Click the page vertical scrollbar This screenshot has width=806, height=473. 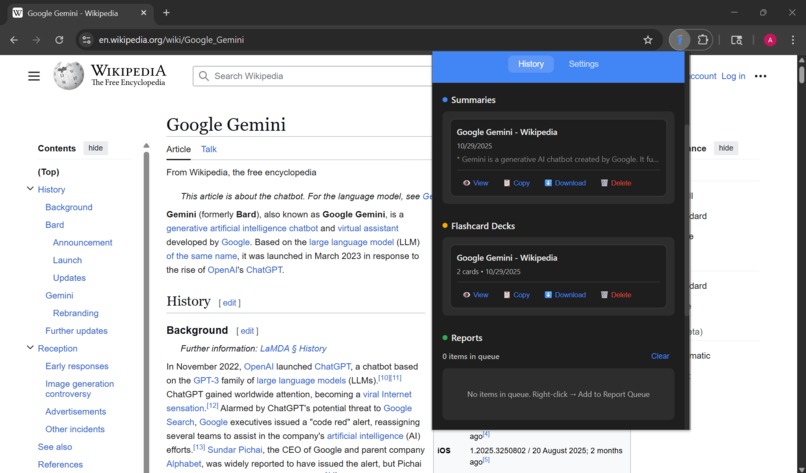tap(801, 75)
